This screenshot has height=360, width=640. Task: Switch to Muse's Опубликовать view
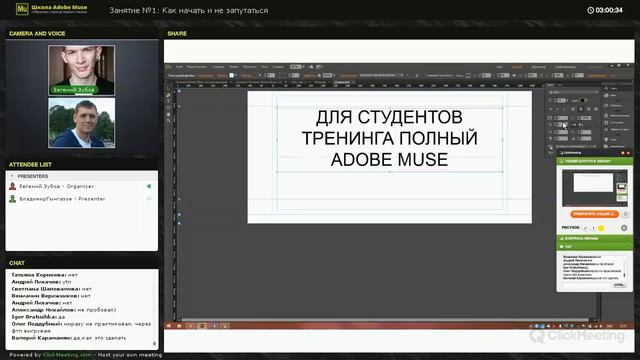[x=565, y=67]
